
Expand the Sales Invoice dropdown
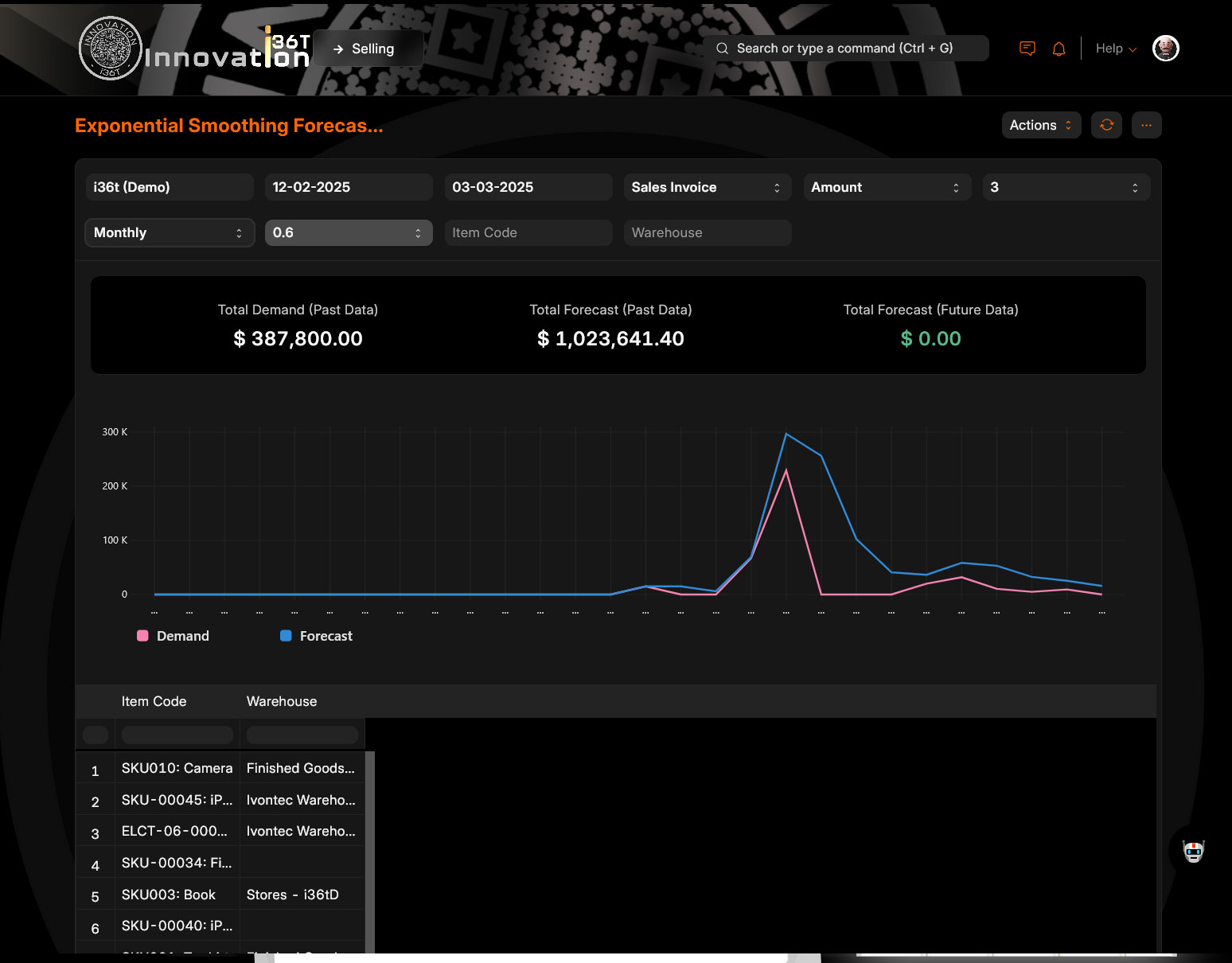(x=707, y=187)
